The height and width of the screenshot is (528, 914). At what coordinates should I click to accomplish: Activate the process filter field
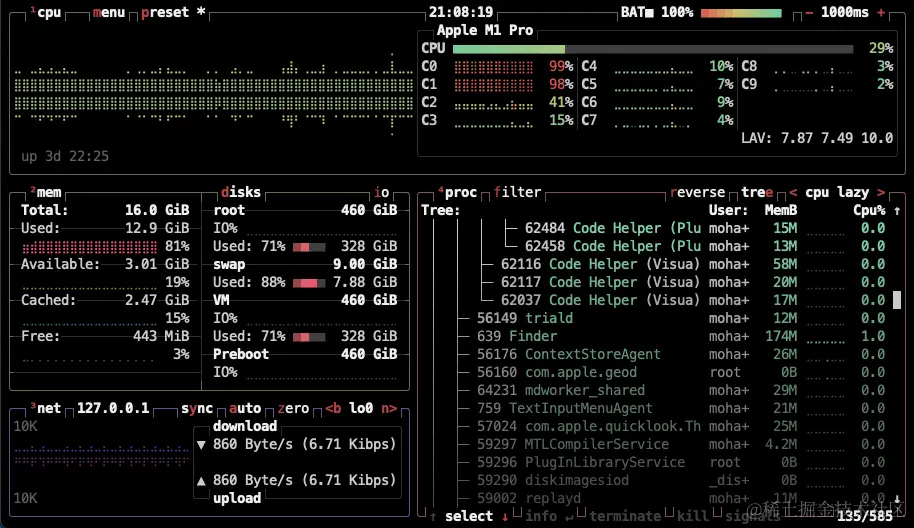point(518,192)
